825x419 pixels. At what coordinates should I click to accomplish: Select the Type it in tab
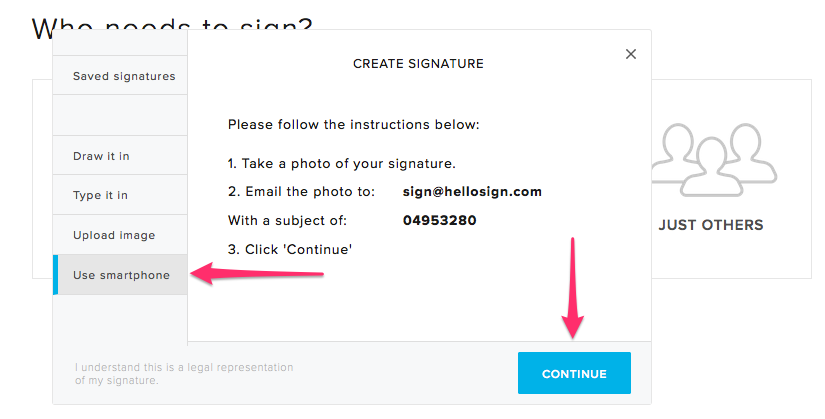click(100, 195)
